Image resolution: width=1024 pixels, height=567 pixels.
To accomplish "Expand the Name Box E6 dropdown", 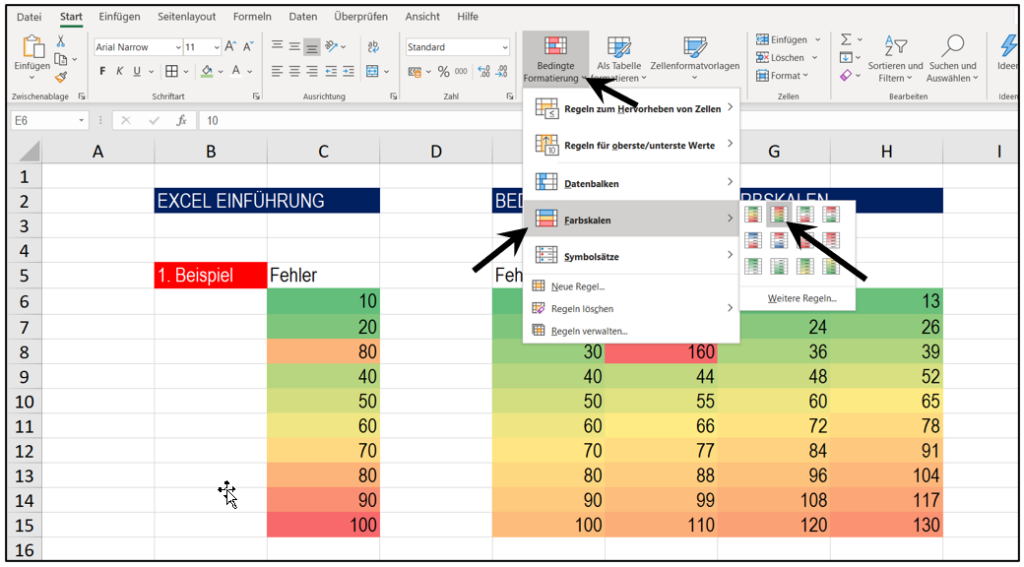I will pos(82,121).
